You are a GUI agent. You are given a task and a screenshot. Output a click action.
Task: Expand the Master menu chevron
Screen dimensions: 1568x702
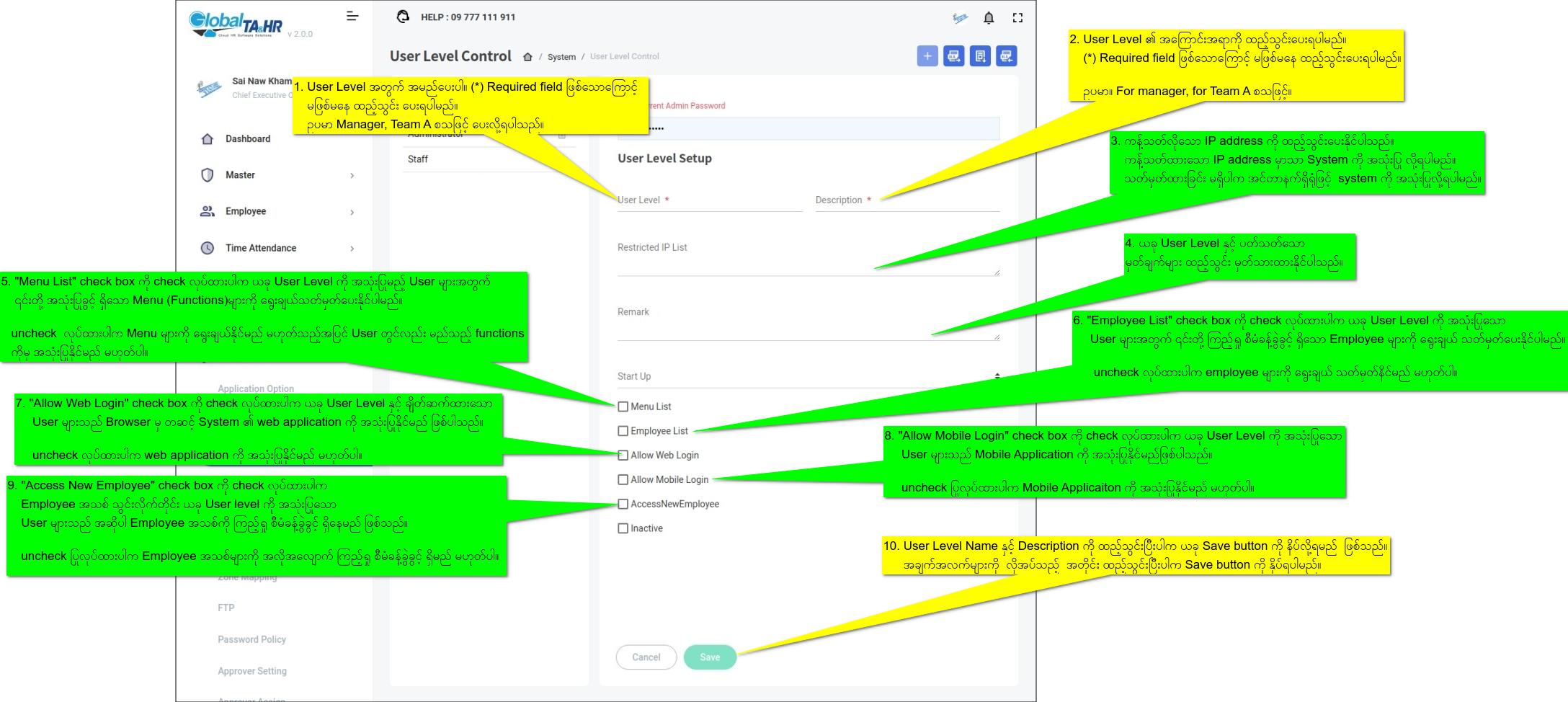coord(352,176)
